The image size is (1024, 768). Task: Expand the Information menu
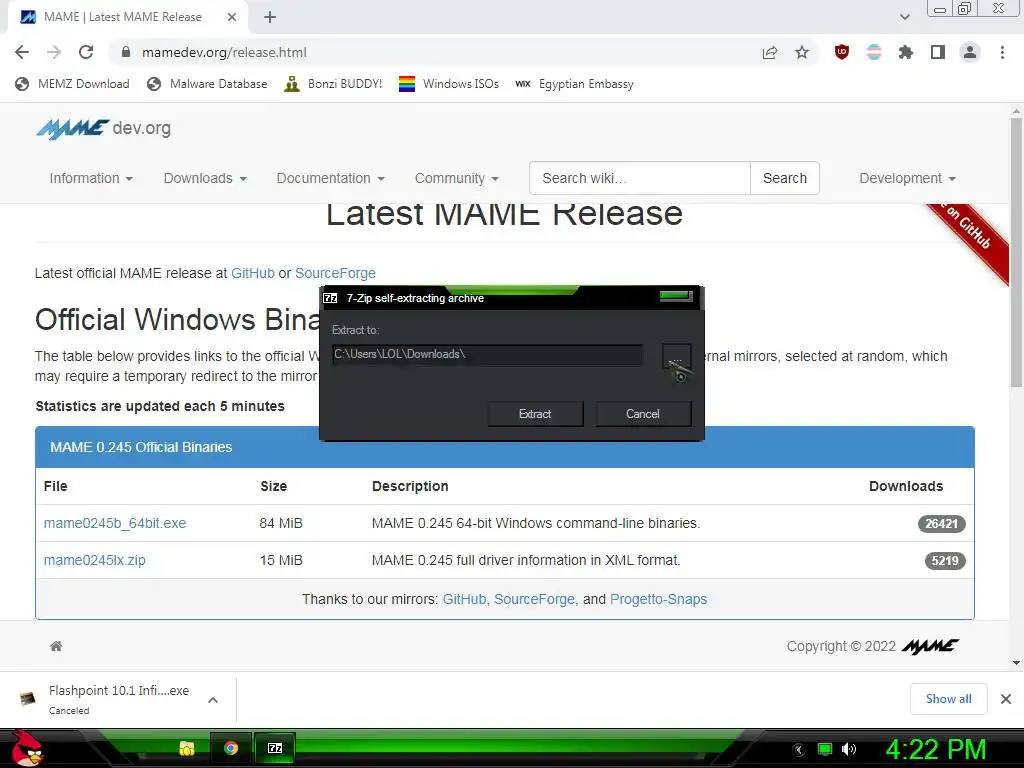[x=91, y=178]
